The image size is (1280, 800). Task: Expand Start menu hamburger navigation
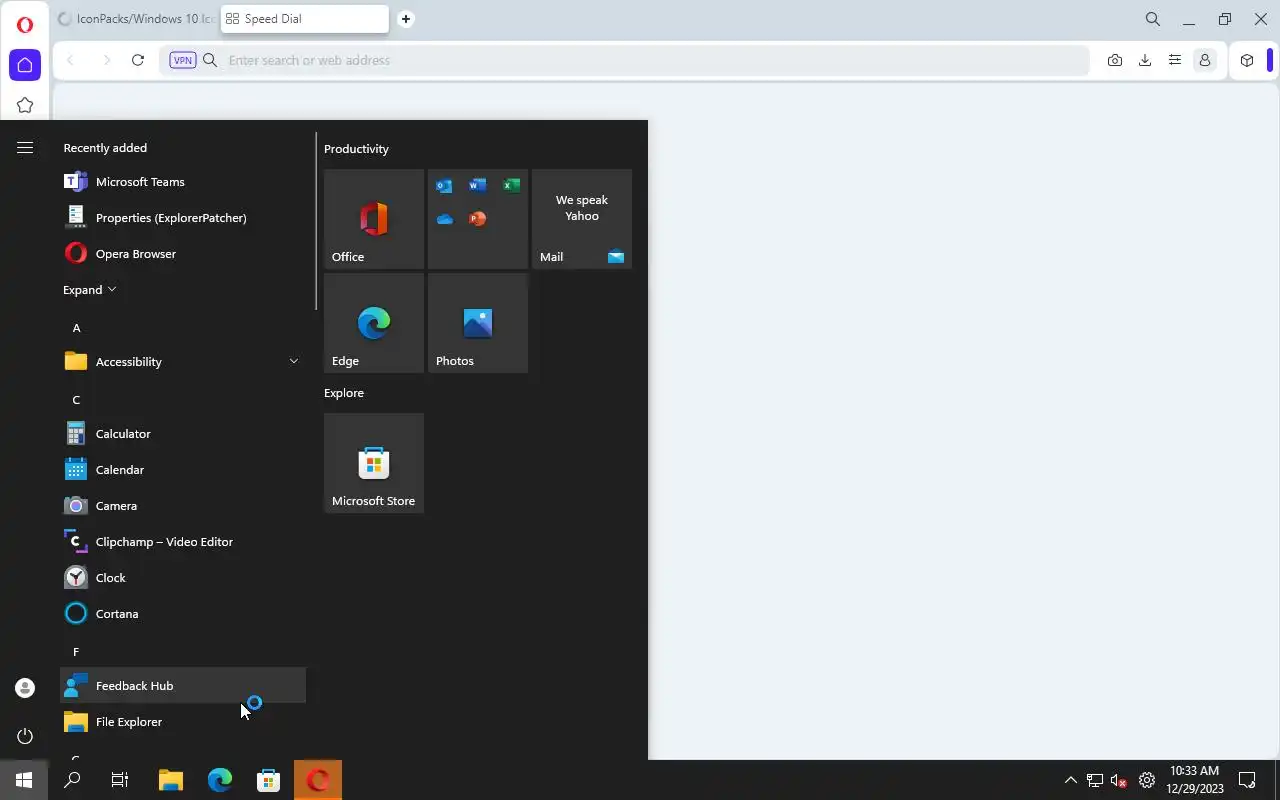coord(25,148)
